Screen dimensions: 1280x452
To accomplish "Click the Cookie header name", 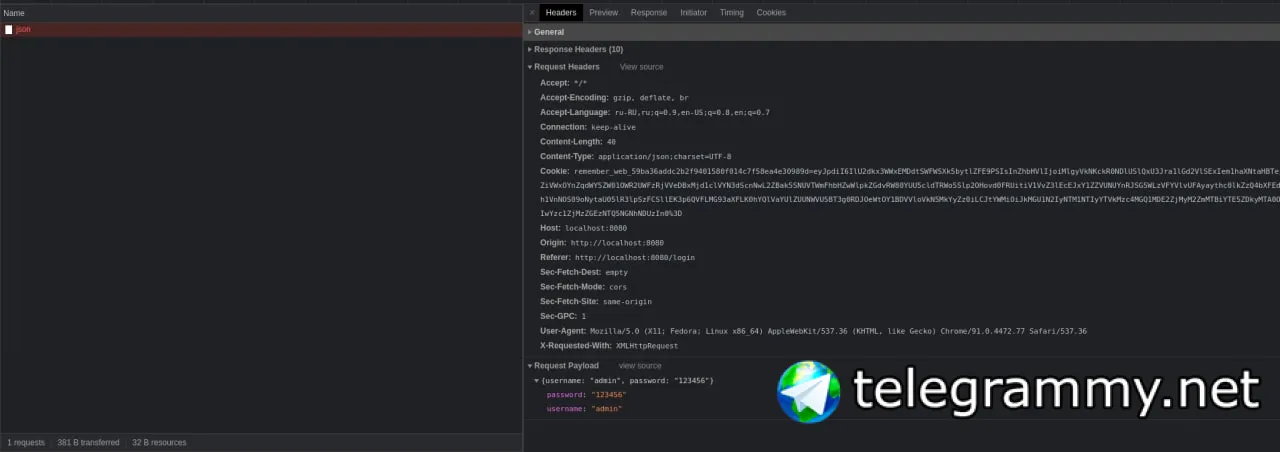I will point(554,171).
